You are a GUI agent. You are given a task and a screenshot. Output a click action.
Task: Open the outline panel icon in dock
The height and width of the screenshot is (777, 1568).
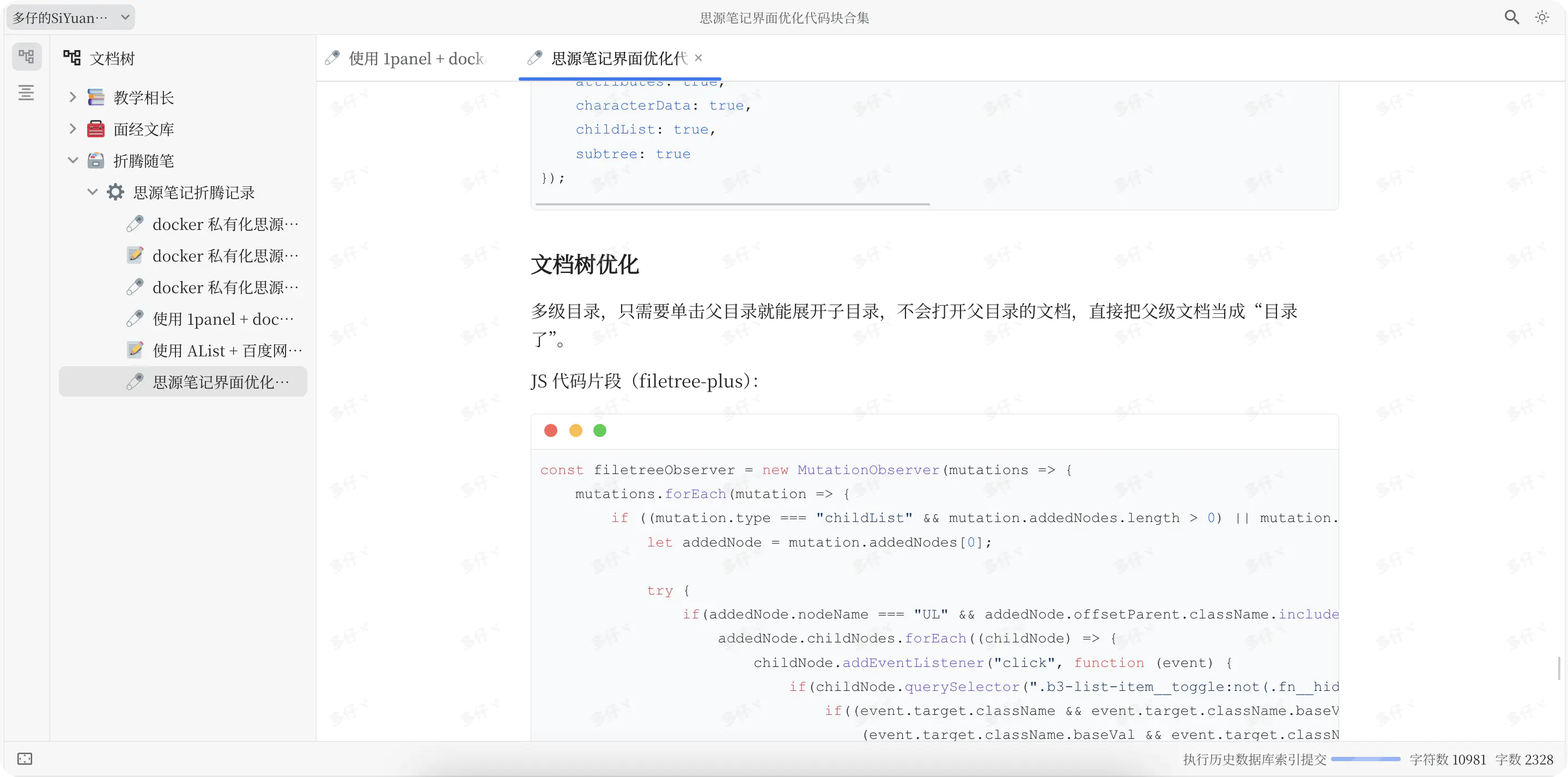[x=26, y=93]
